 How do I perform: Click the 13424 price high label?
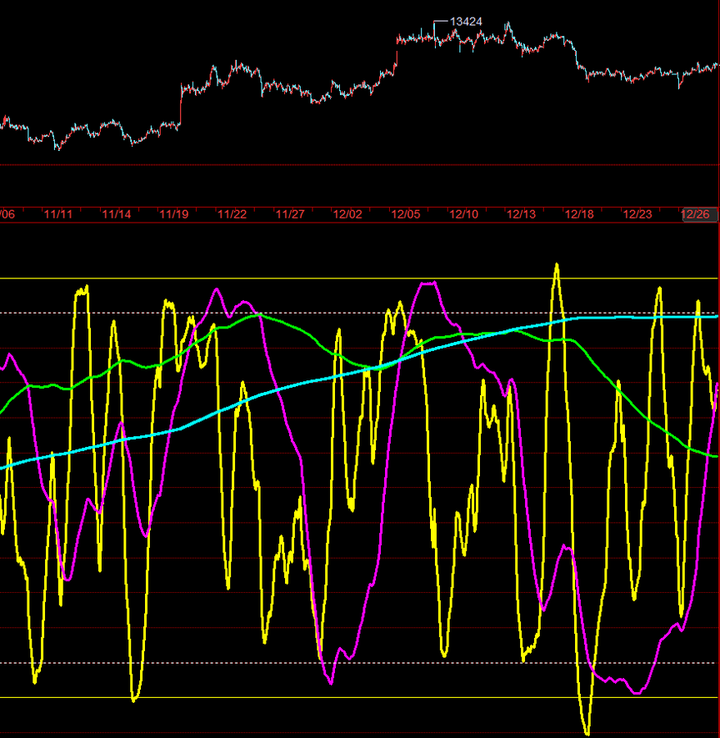pos(466,22)
